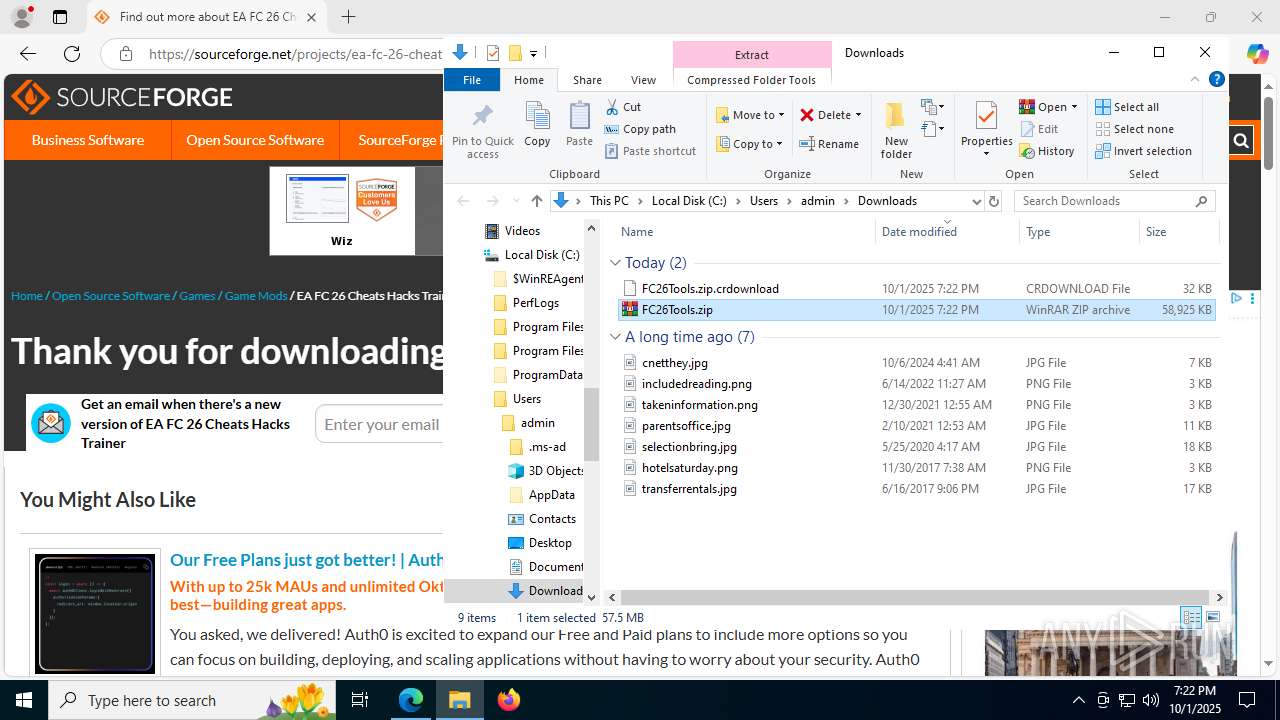Switch to details view button

(1191, 617)
